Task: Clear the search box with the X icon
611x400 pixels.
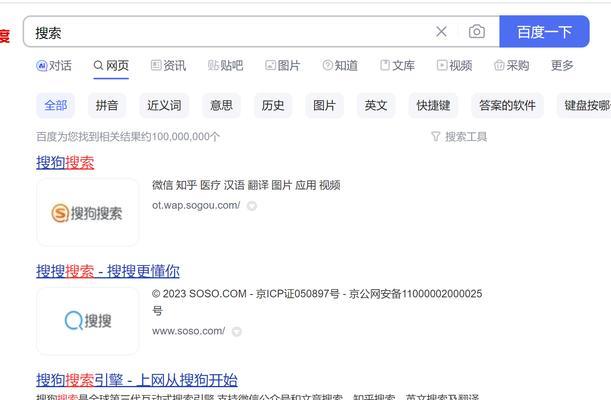Action: point(441,32)
